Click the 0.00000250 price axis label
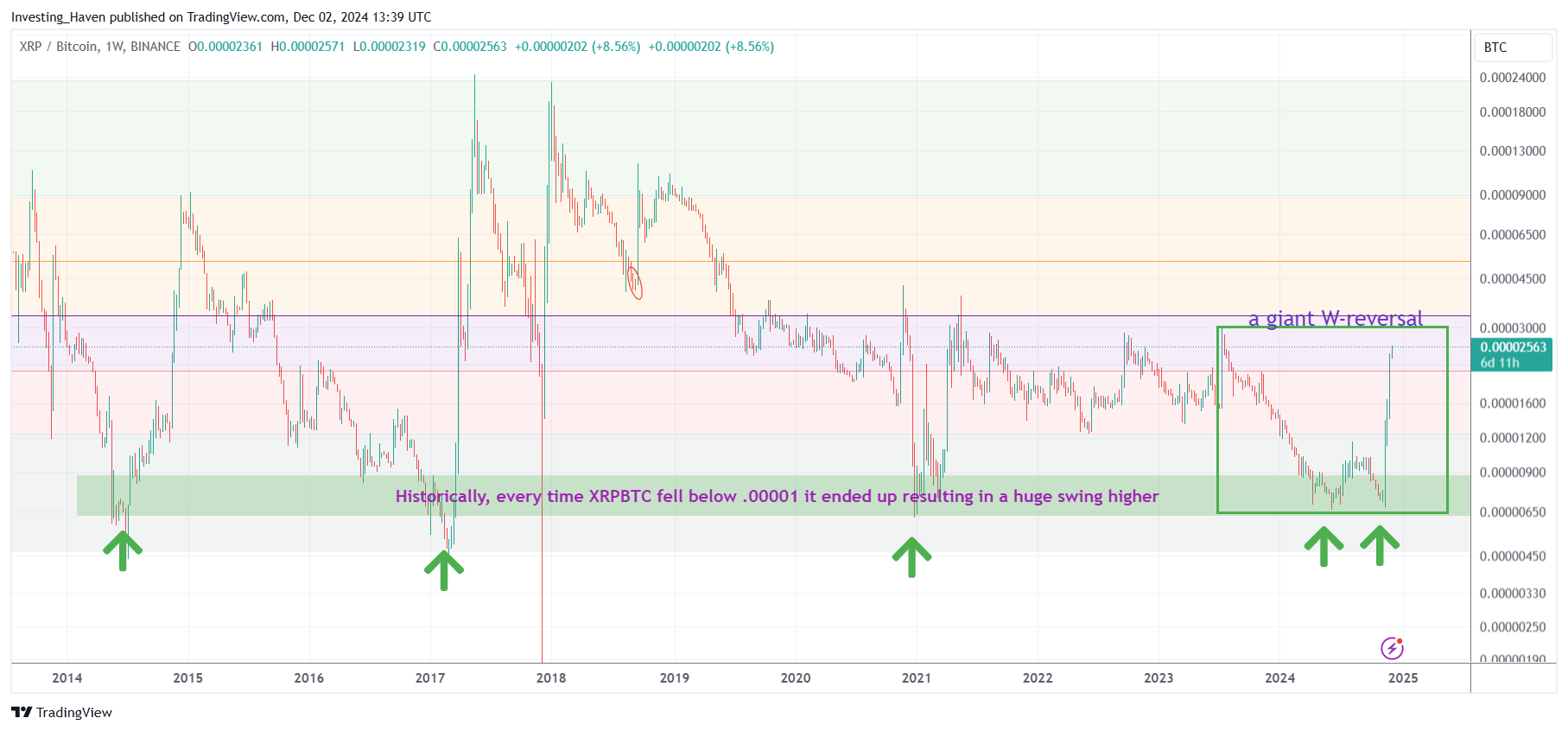 click(1513, 627)
